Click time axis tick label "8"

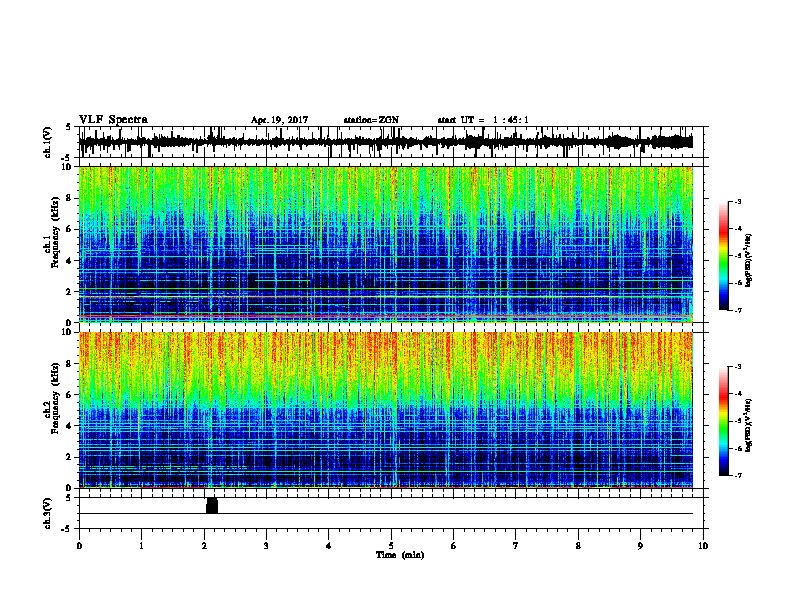pyautogui.click(x=578, y=546)
